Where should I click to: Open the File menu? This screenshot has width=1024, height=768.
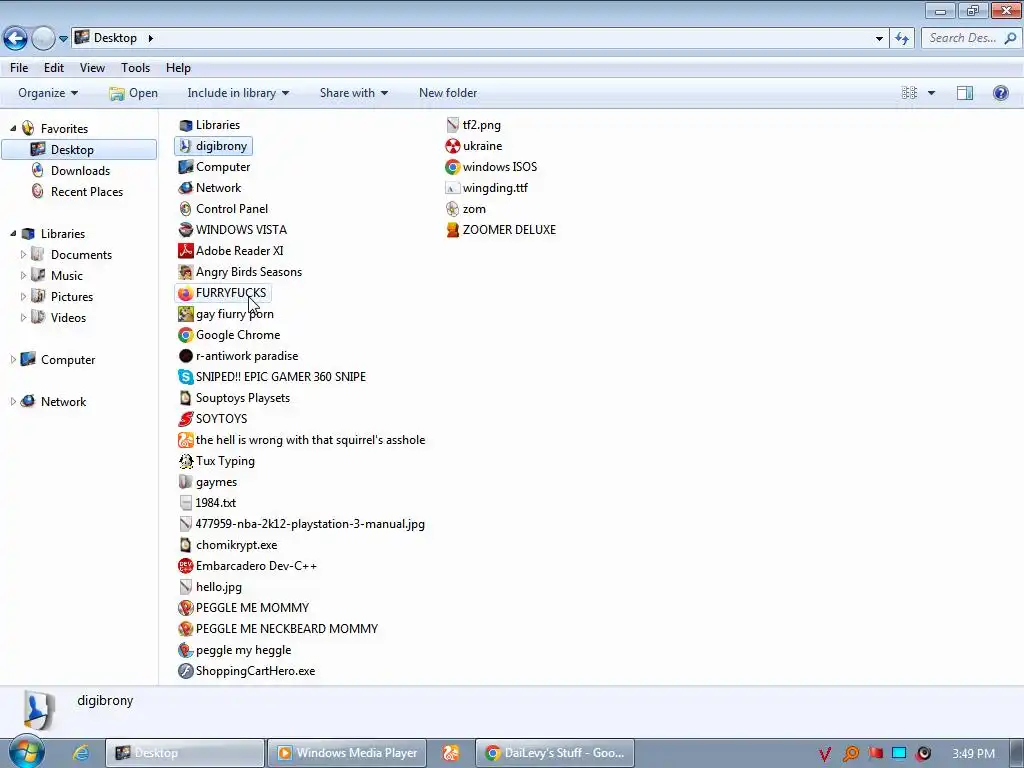point(19,68)
